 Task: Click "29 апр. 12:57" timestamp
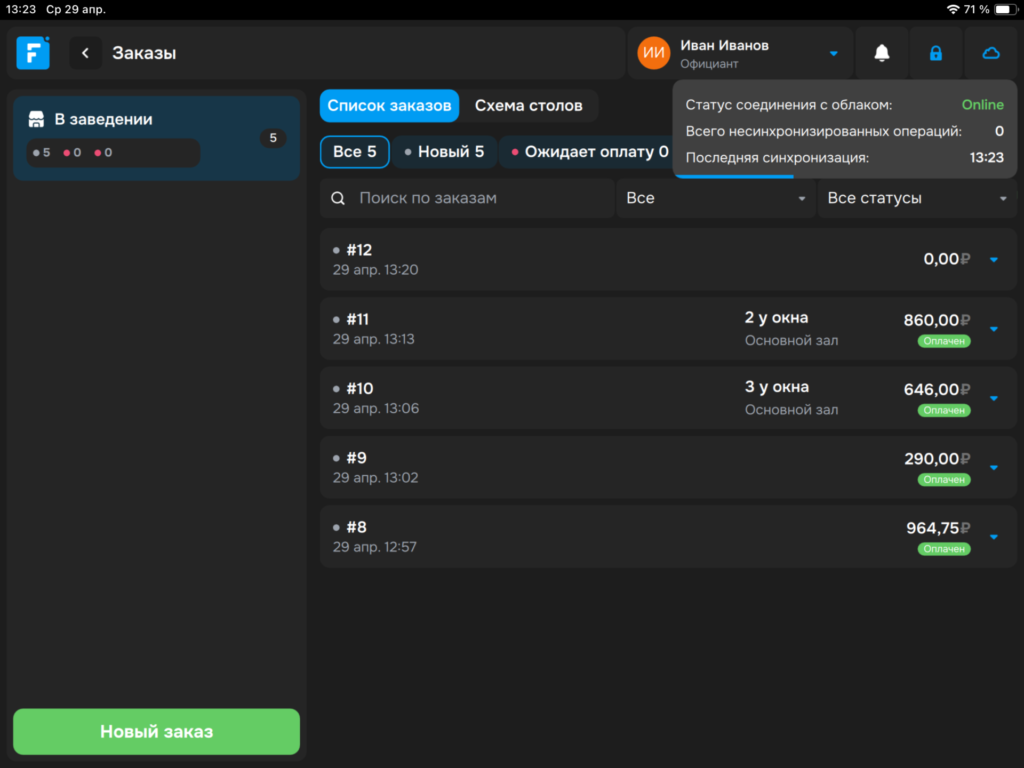[374, 547]
